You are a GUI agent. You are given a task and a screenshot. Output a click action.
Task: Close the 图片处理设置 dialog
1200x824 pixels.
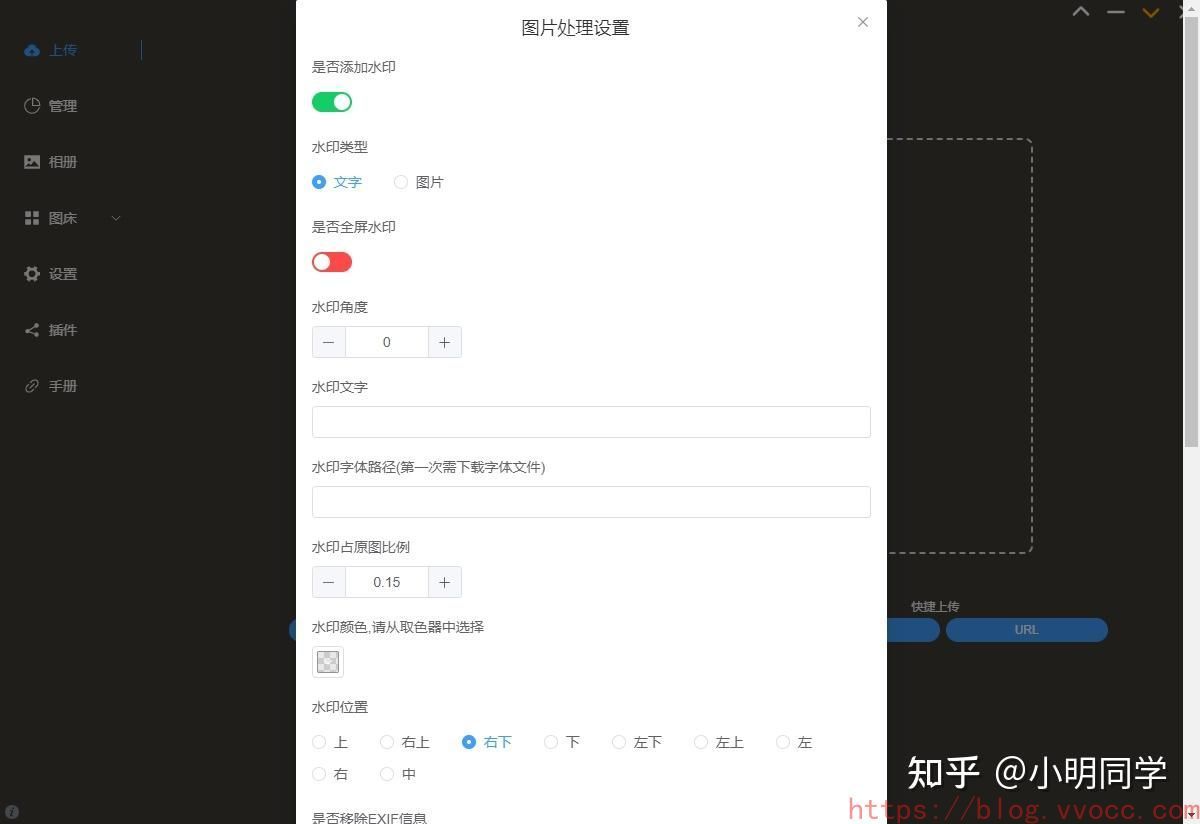(x=863, y=22)
